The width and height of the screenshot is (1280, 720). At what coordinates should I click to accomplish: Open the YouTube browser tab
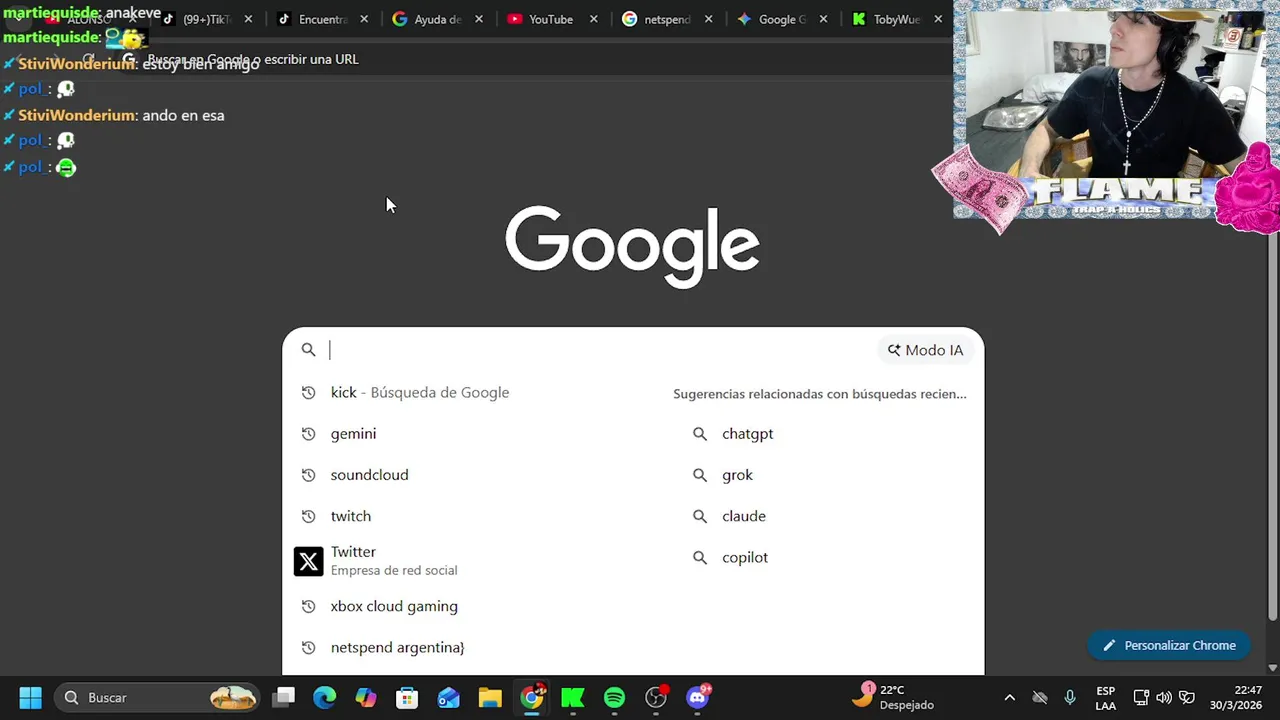tap(551, 19)
